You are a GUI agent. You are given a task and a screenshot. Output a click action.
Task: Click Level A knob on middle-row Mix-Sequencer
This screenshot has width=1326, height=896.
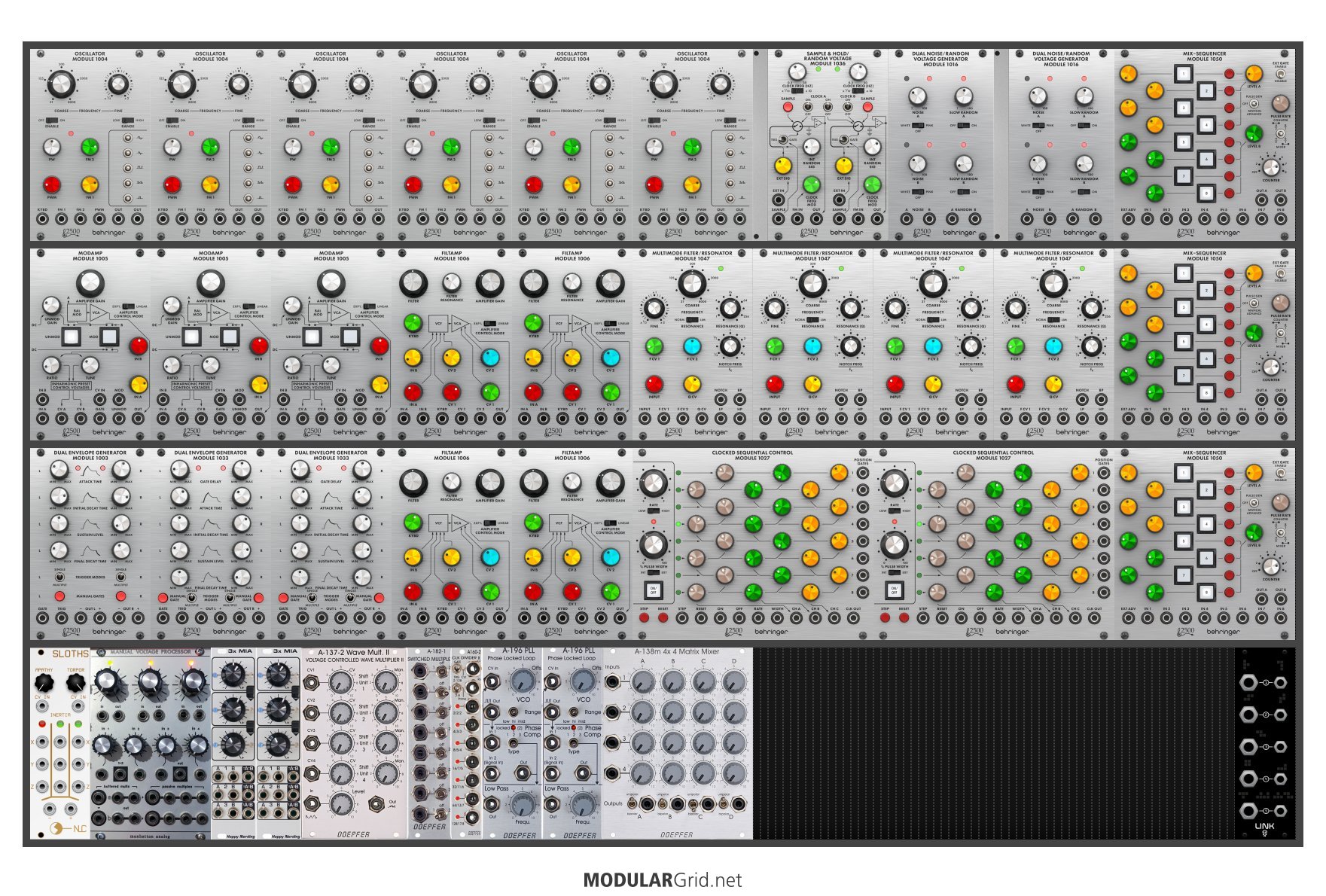point(1254,273)
